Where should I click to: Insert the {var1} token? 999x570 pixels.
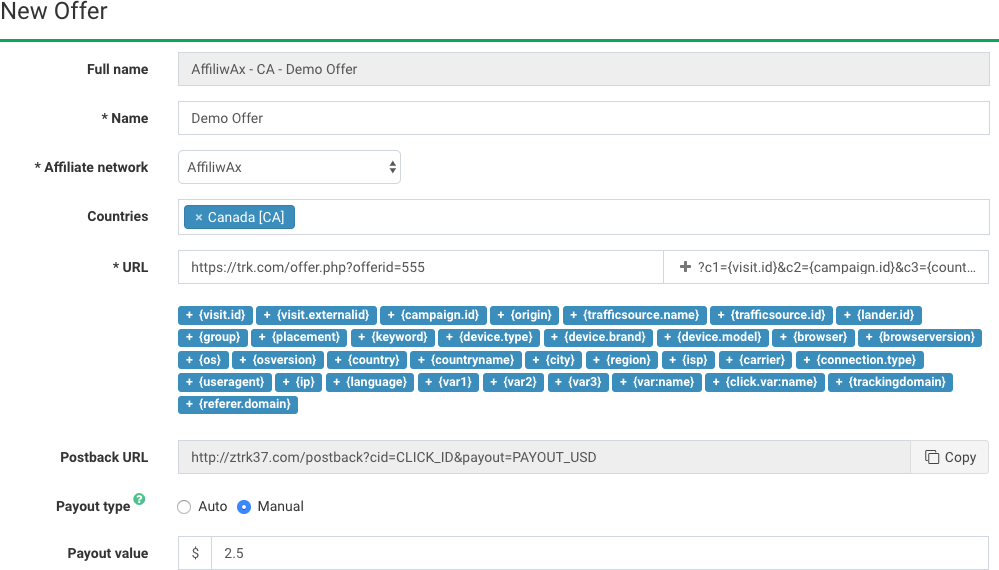(x=449, y=382)
